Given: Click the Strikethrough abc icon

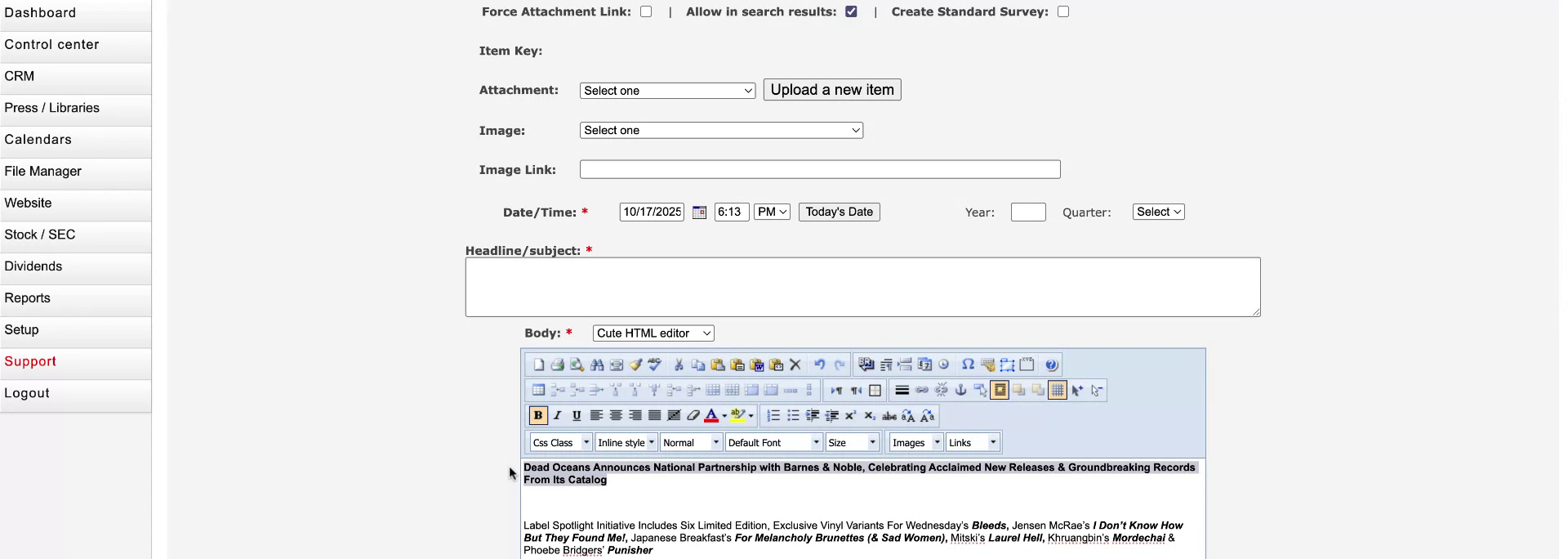Looking at the screenshot, I should (x=889, y=416).
